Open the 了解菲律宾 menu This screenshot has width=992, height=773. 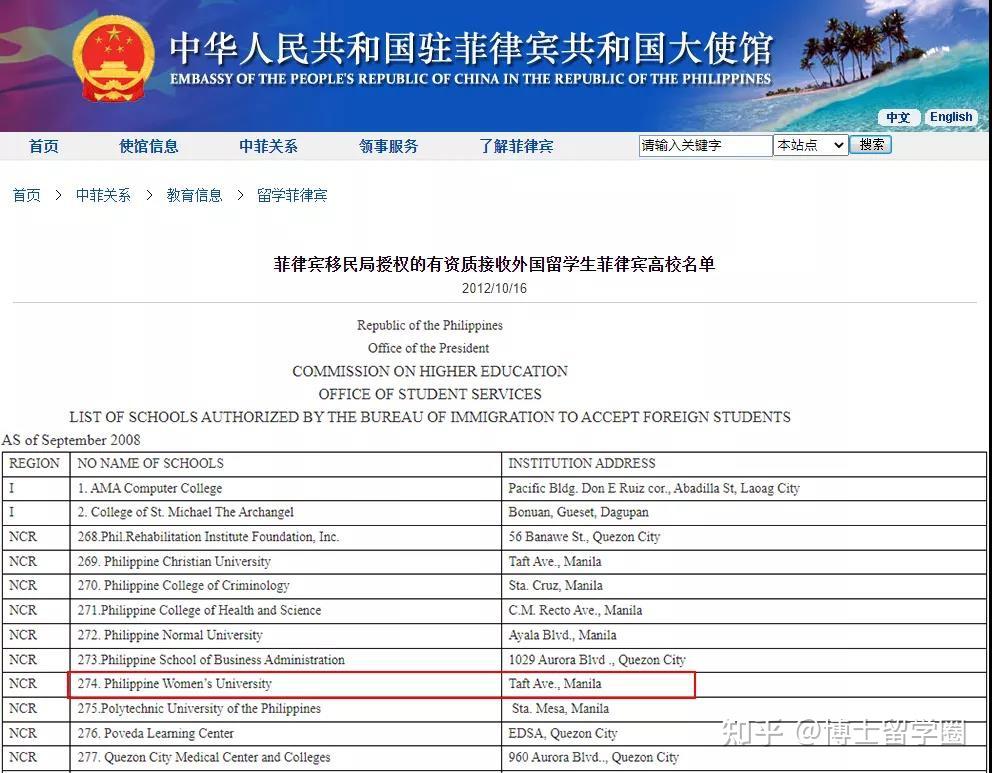516,146
